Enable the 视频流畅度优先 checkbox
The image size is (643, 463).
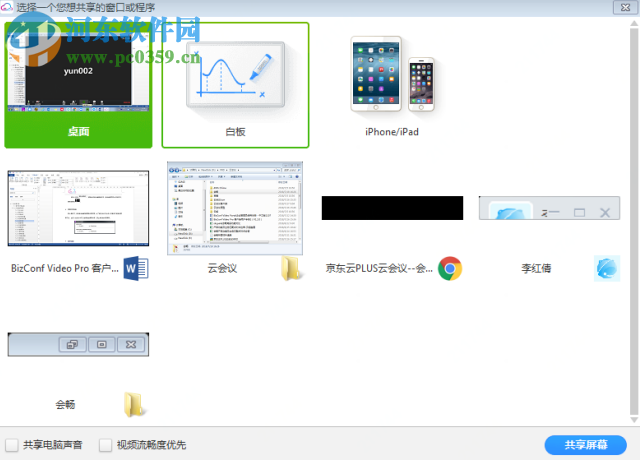[105, 445]
